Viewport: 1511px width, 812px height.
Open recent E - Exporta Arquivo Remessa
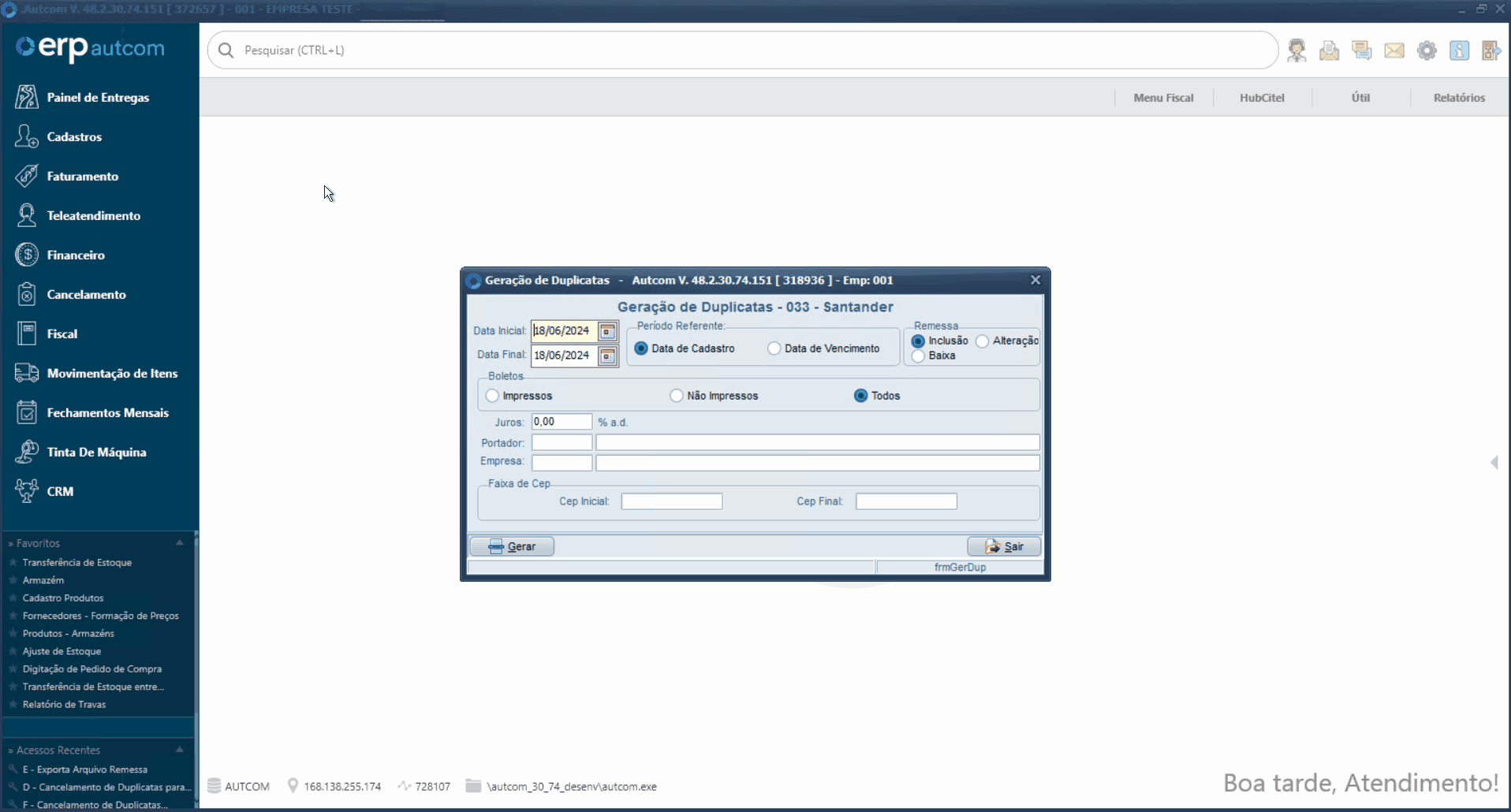85,769
